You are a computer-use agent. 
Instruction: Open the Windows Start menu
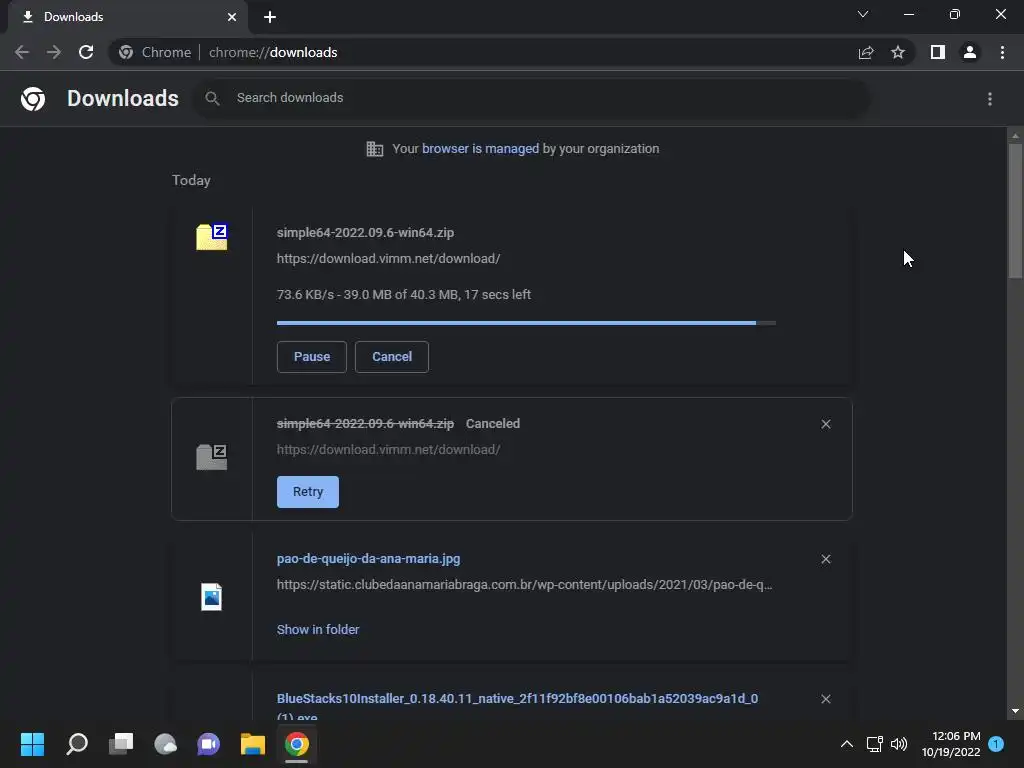click(x=32, y=744)
